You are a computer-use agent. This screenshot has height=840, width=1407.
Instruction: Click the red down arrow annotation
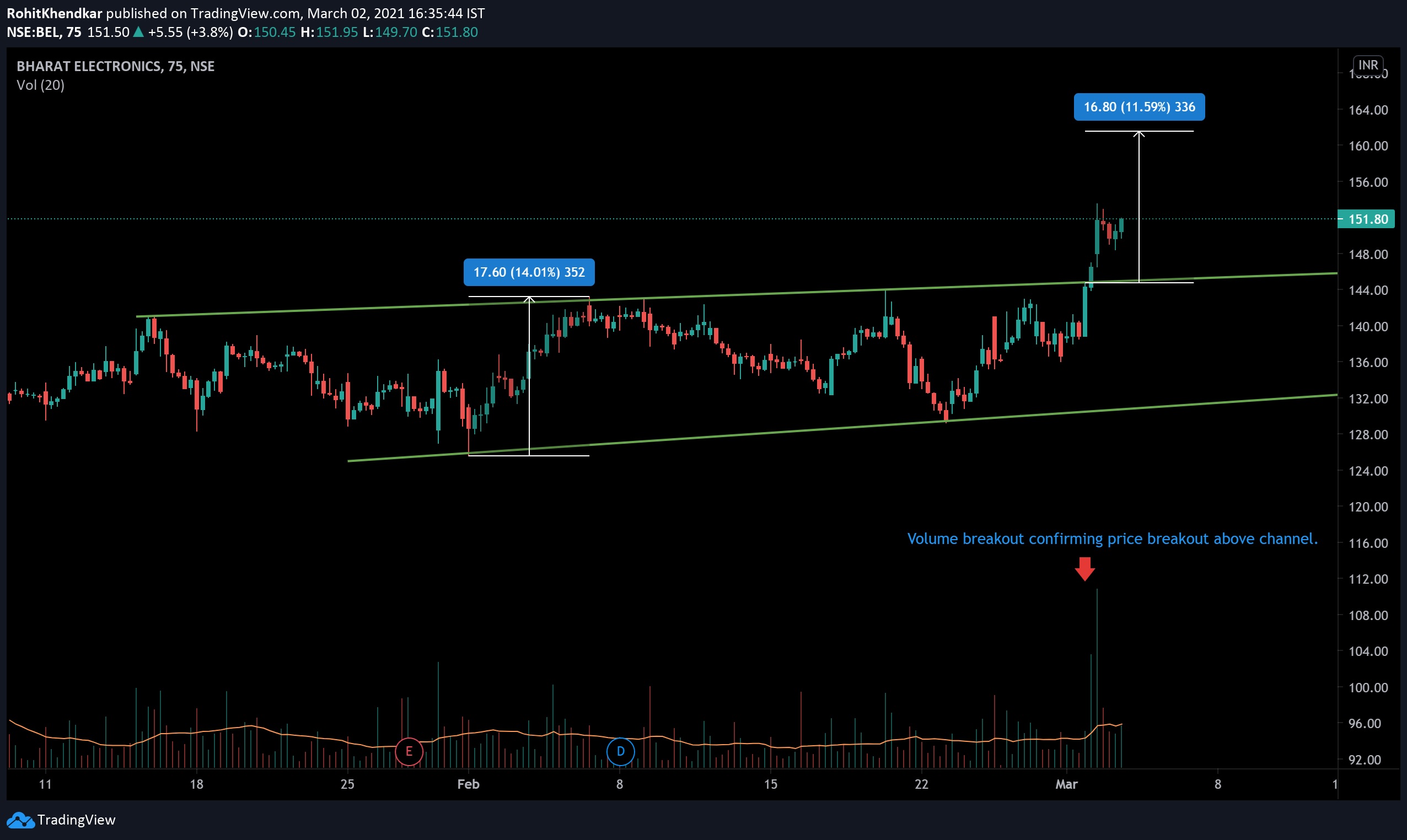[1085, 569]
